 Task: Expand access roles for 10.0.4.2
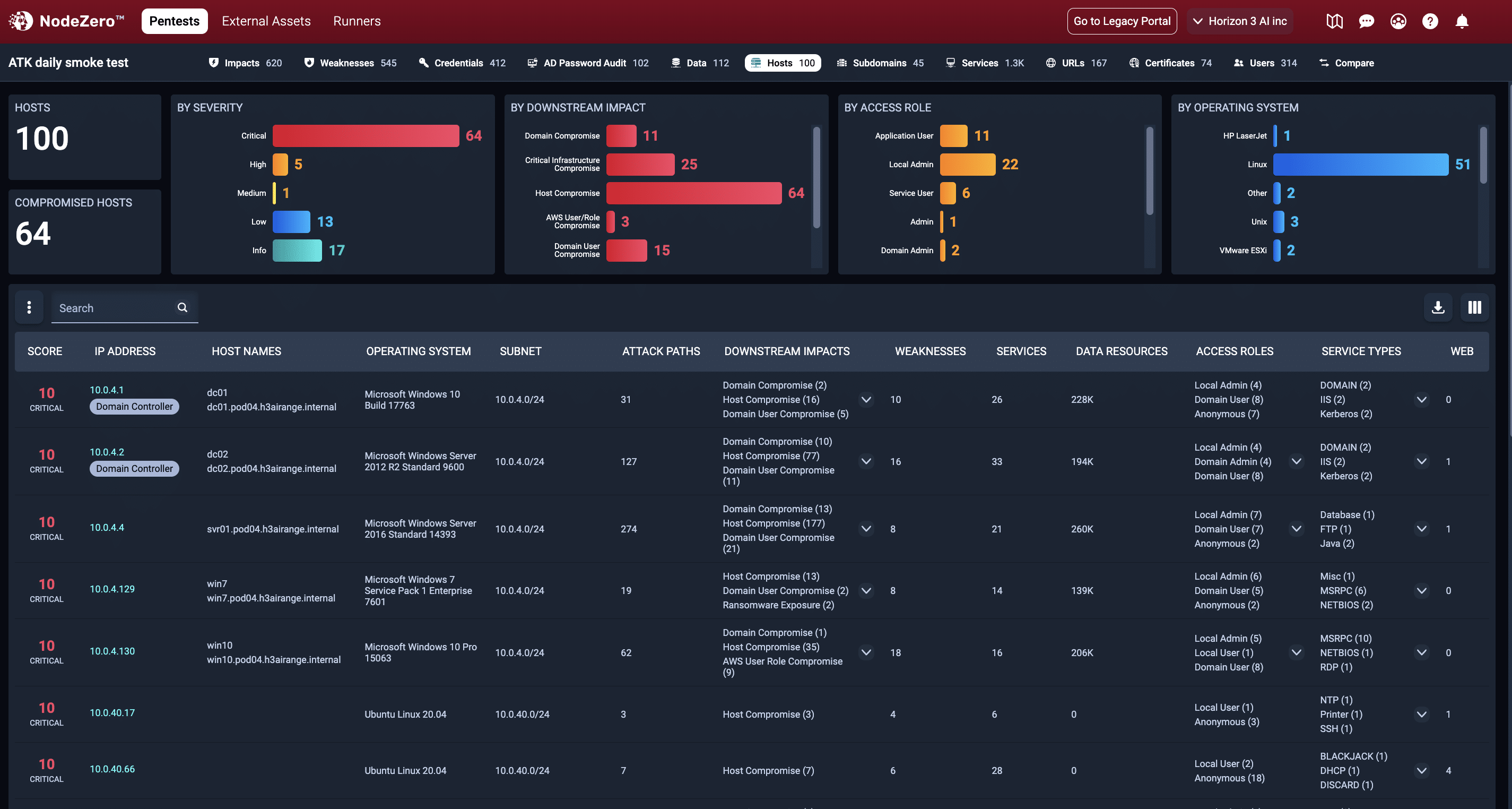(1297, 461)
